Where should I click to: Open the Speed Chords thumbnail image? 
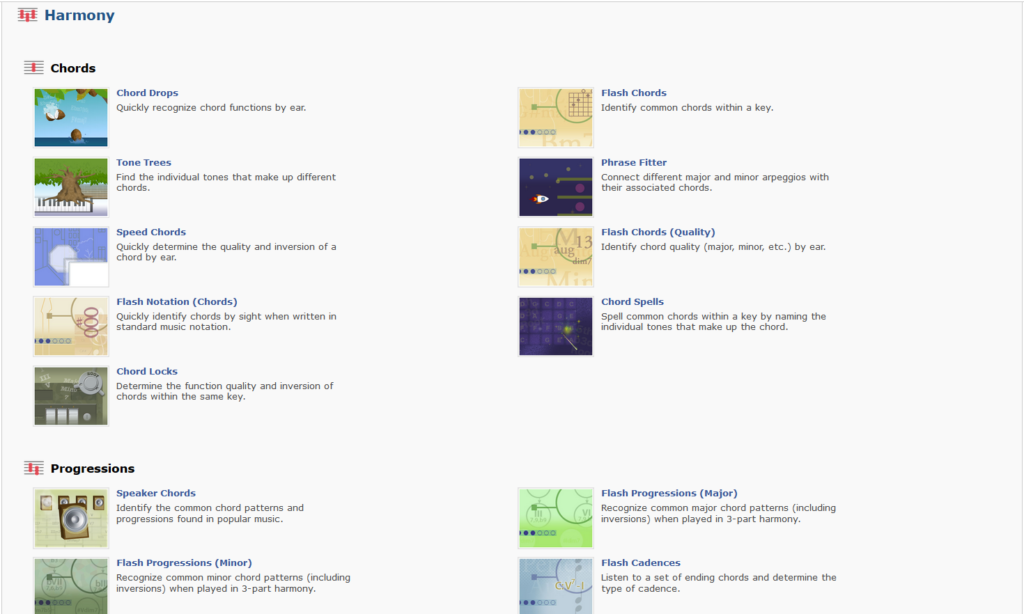pyautogui.click(x=71, y=257)
